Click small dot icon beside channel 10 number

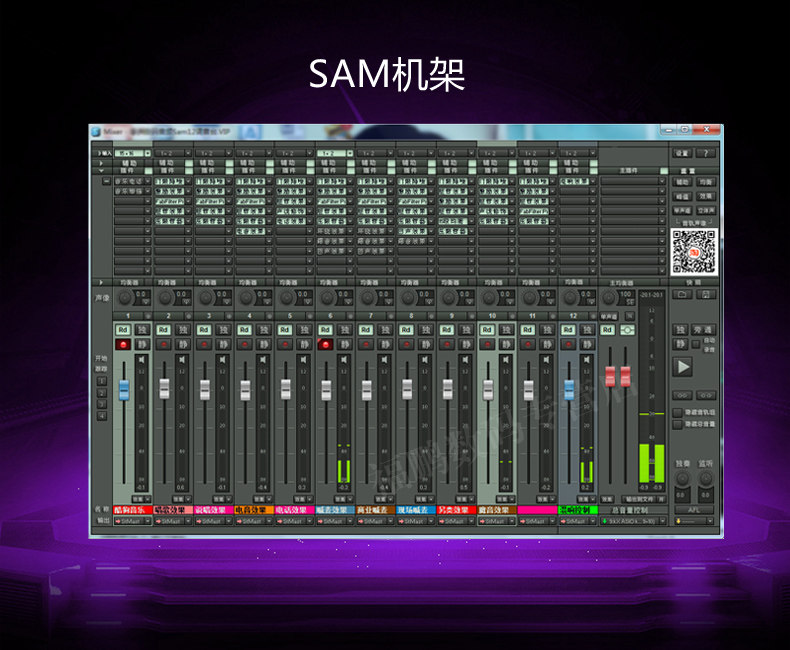512,316
